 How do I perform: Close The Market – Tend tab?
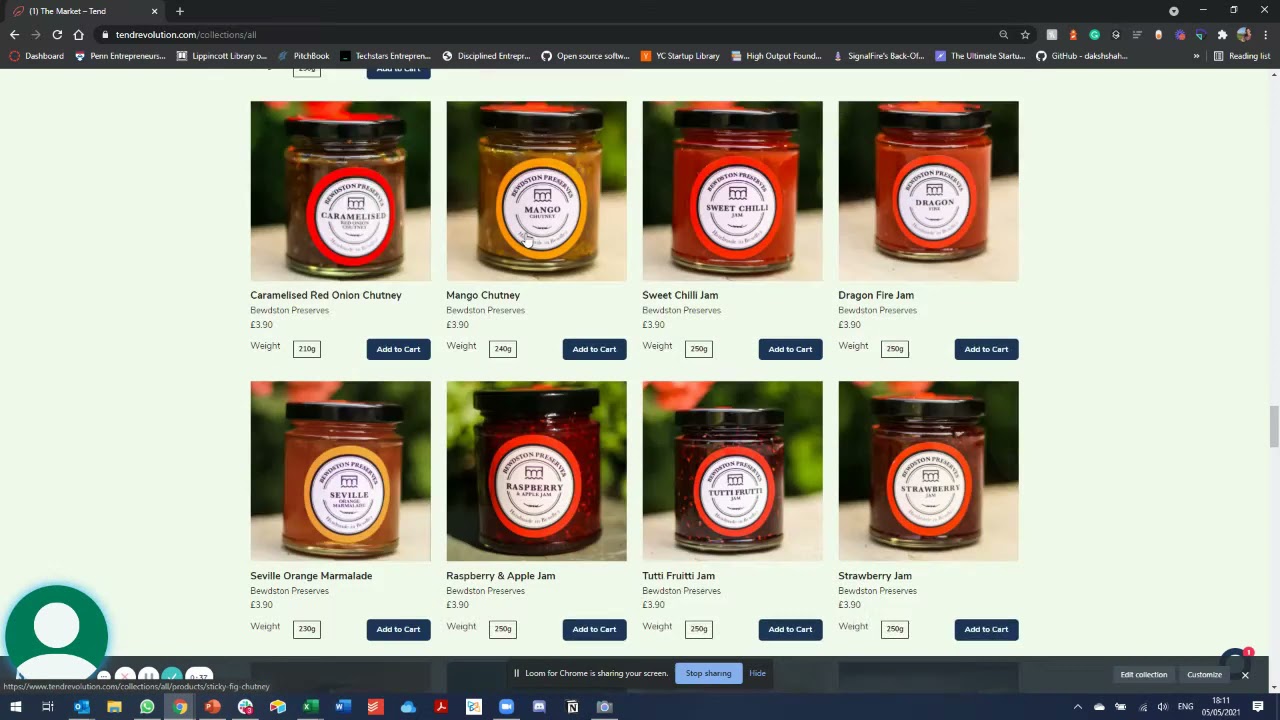154,11
